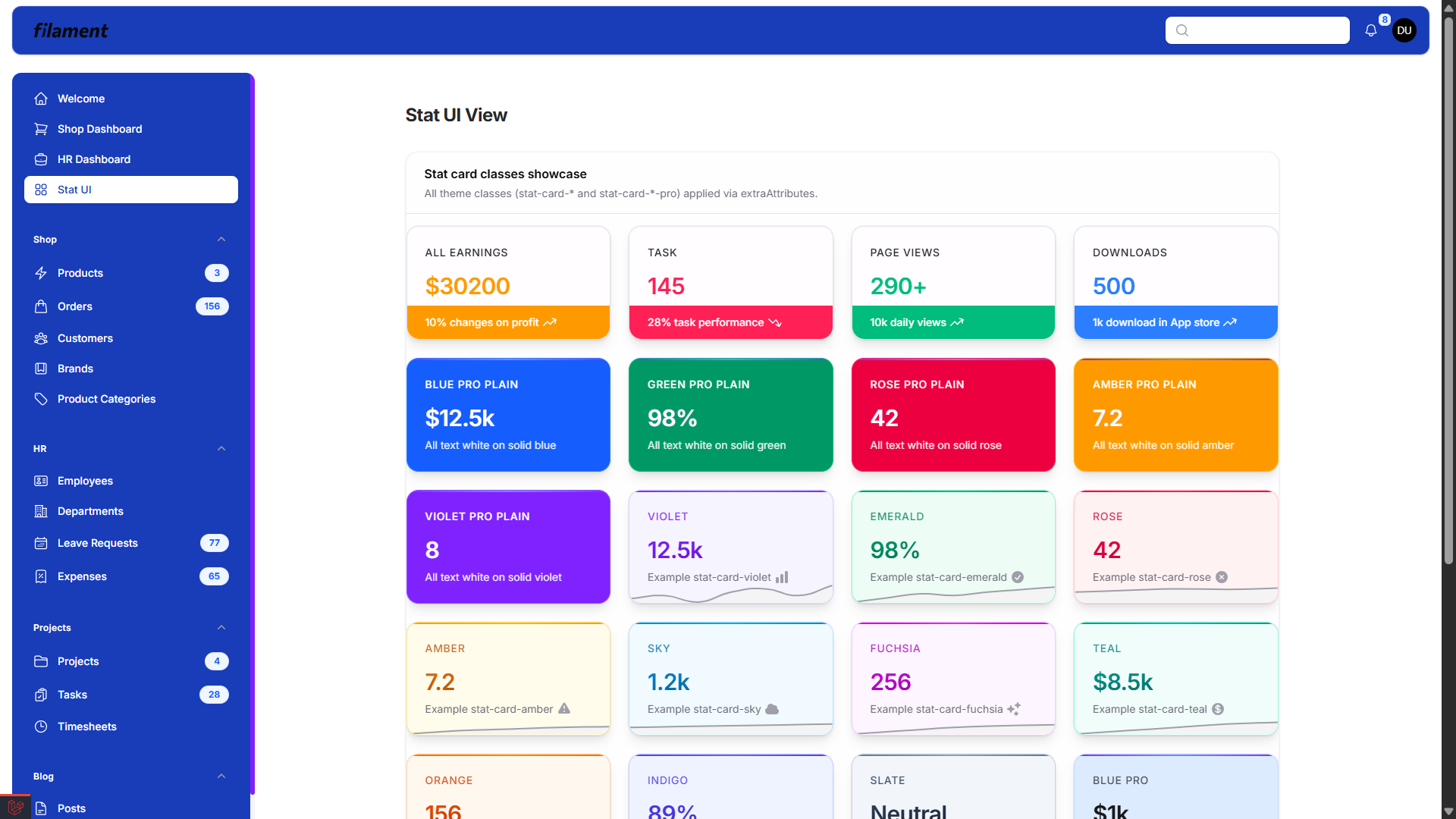This screenshot has height=819, width=1456.
Task: Click the Product Categories tag icon
Action: pos(41,399)
